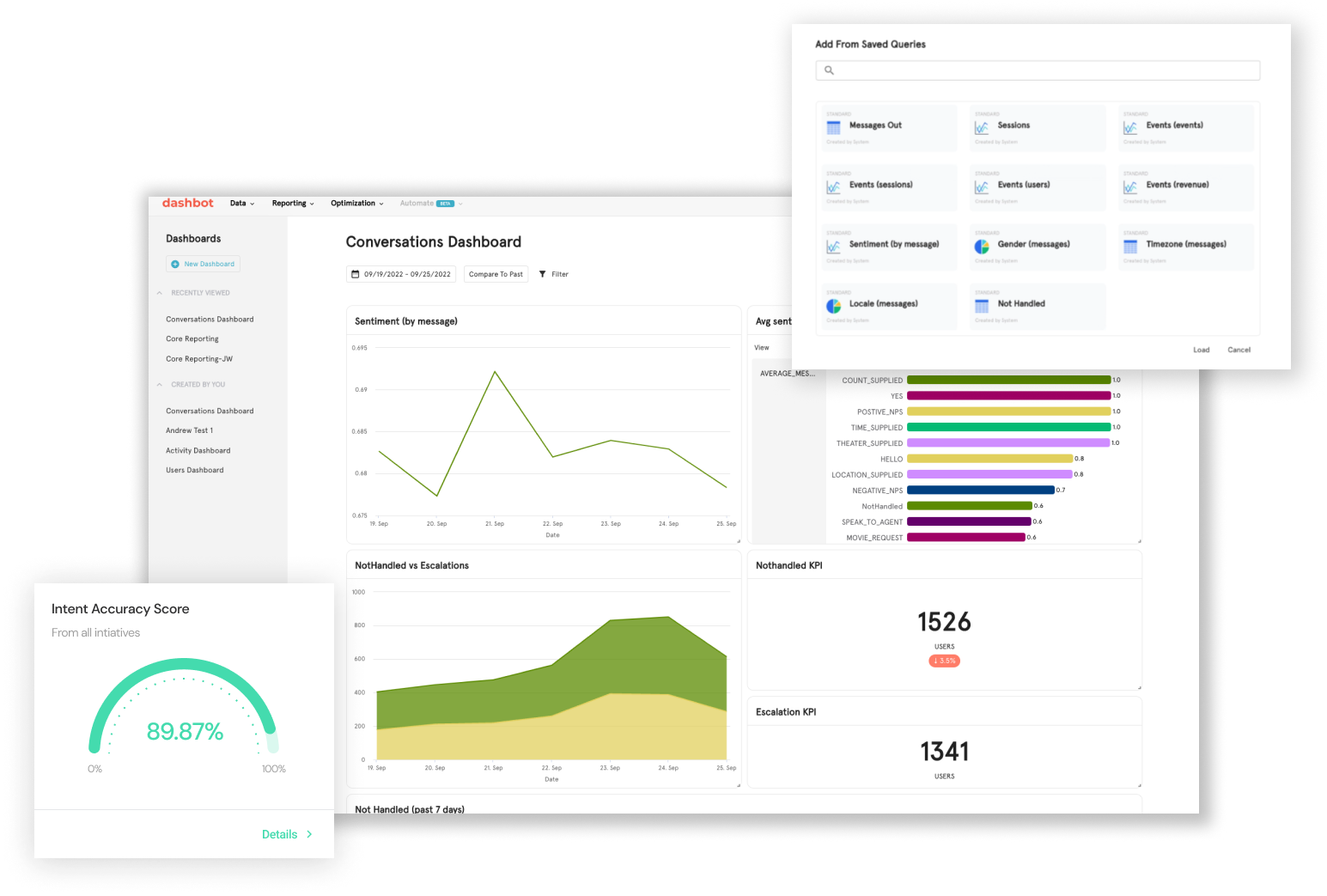This screenshot has width=1327, height=896.
Task: Open the Reporting dropdown menu
Action: click(x=293, y=204)
